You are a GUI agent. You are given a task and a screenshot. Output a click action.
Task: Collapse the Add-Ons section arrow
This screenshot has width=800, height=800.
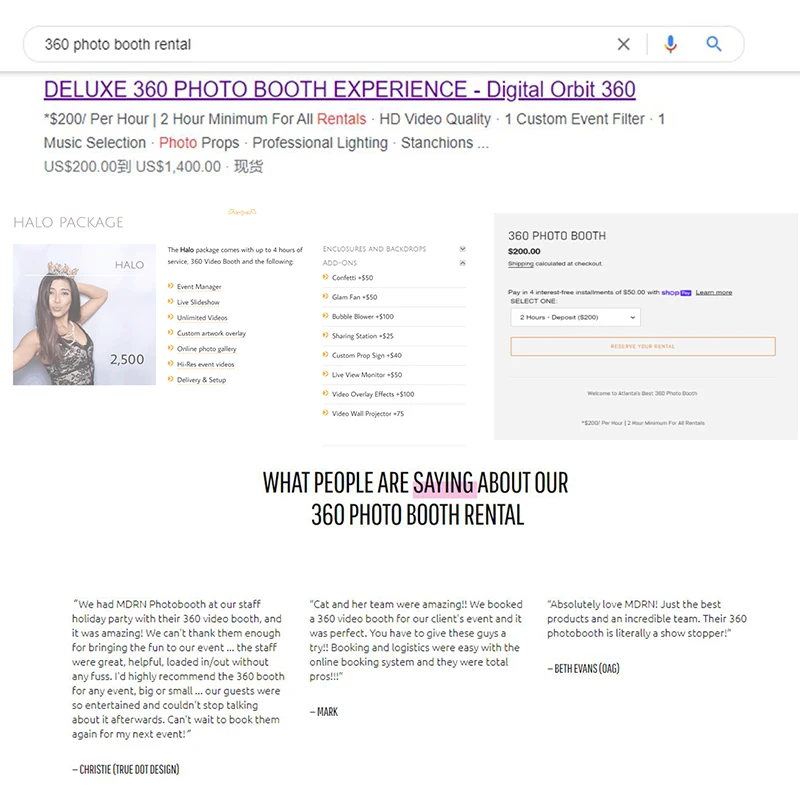[x=462, y=263]
